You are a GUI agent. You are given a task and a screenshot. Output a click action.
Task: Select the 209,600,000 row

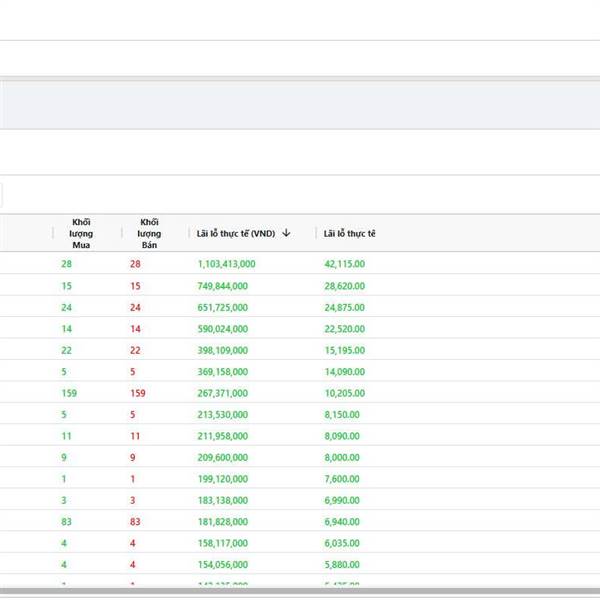[x=222, y=458]
